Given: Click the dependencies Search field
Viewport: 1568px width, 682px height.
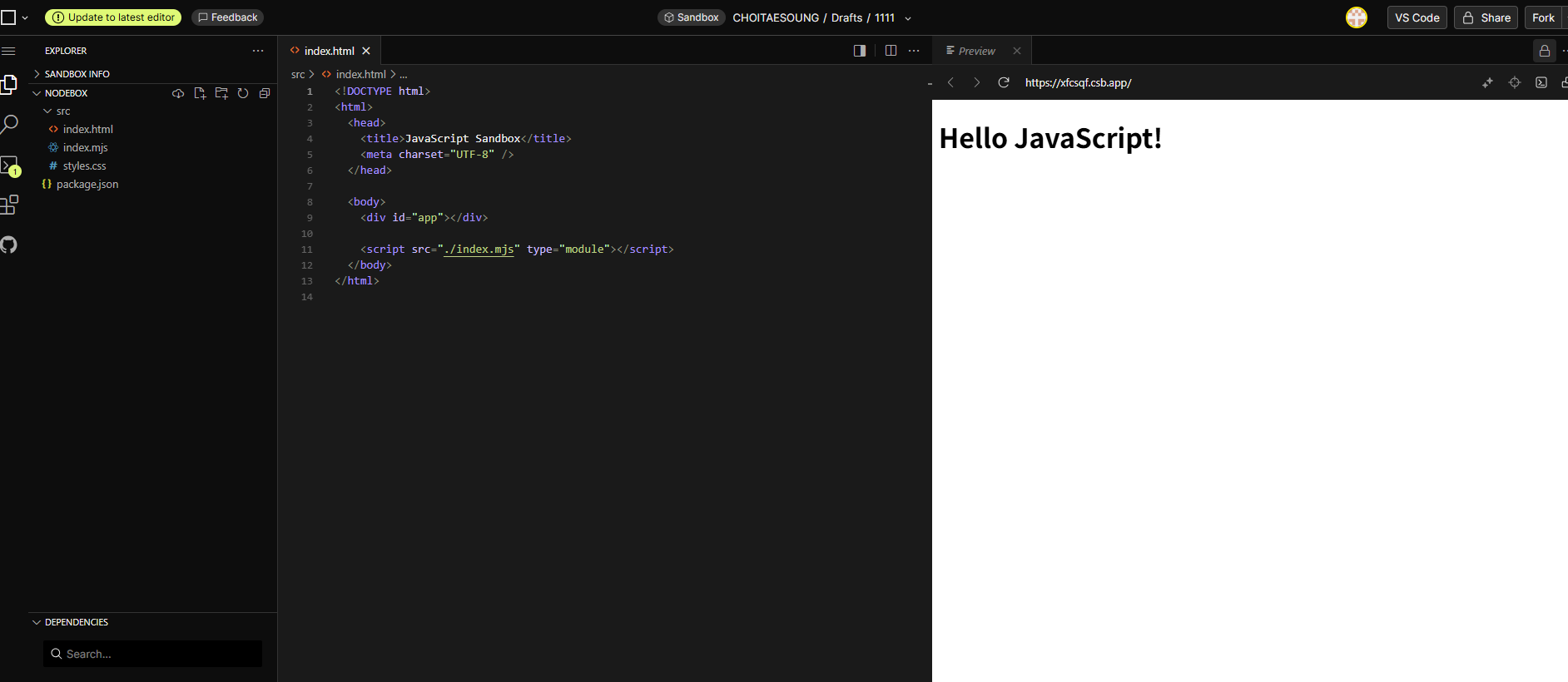Looking at the screenshot, I should pos(152,654).
